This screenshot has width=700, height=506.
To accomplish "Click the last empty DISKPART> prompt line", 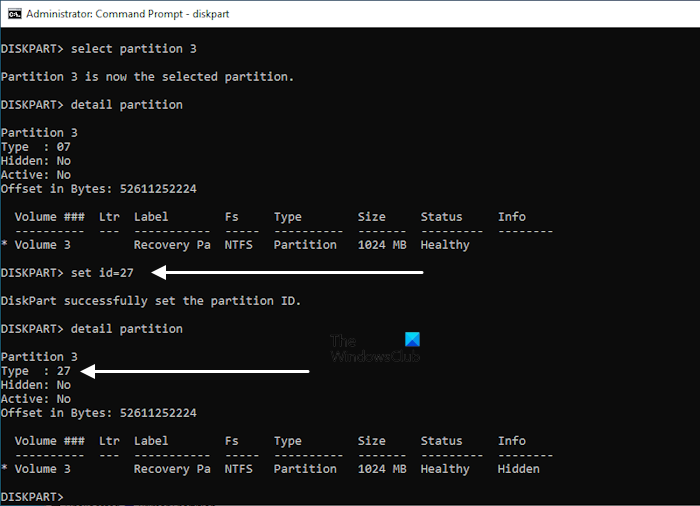I will pos(32,497).
